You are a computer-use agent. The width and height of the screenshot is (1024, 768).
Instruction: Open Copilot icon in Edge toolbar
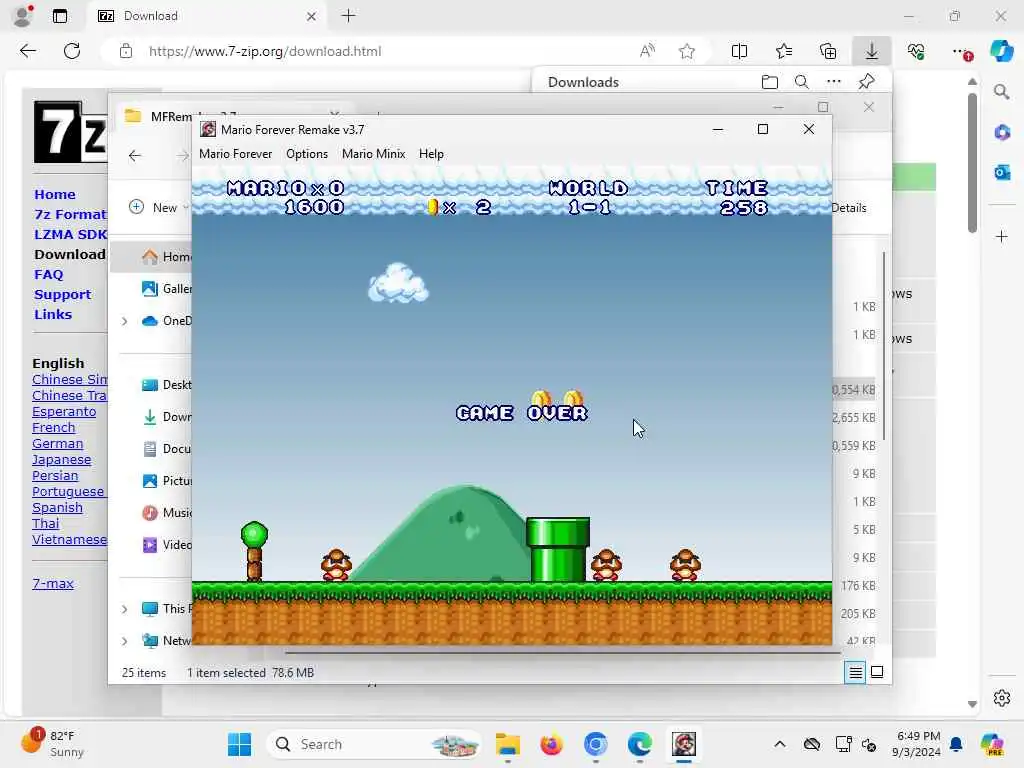click(1001, 51)
